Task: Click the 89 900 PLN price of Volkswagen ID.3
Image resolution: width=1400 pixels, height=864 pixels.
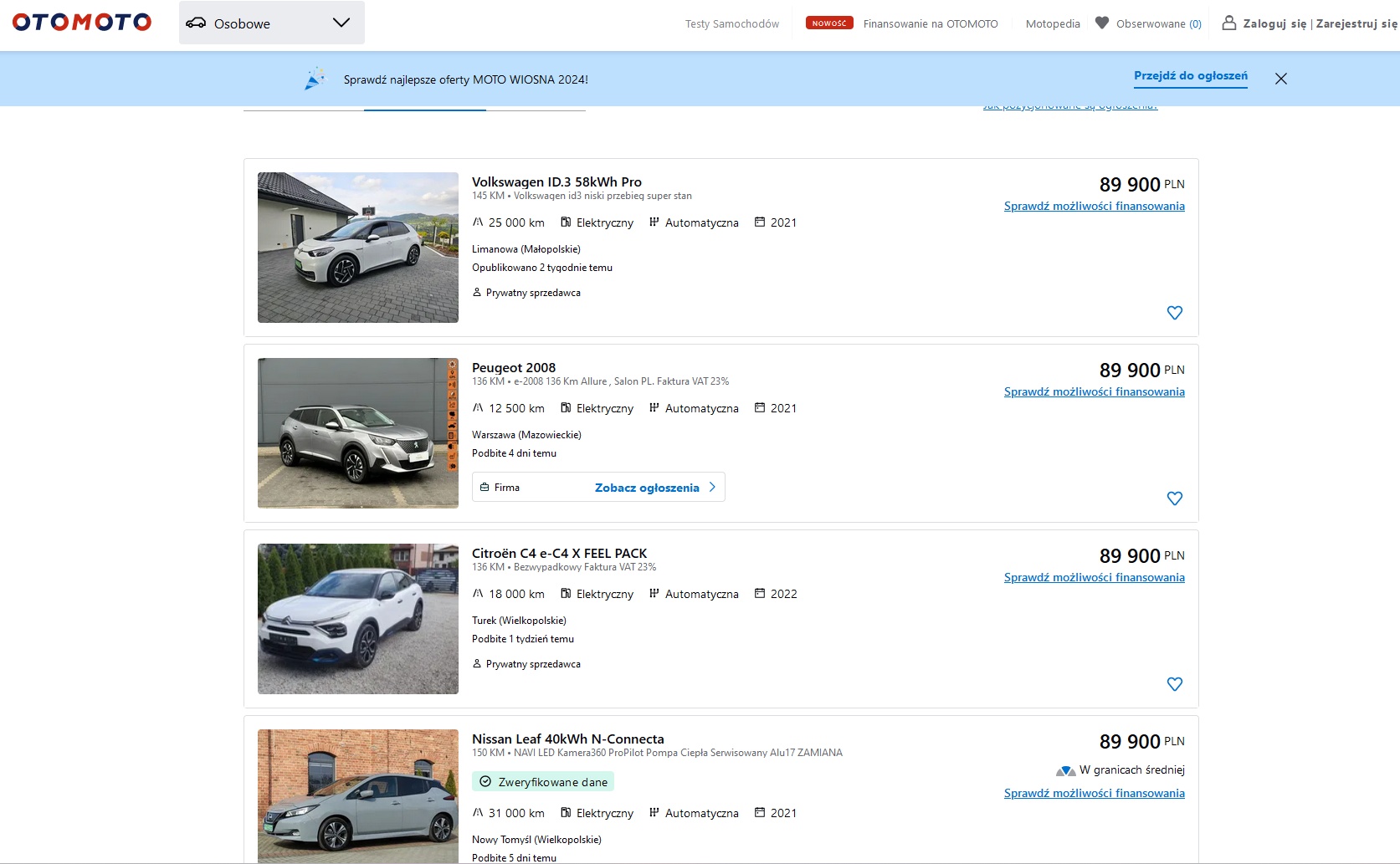Action: [1141, 184]
